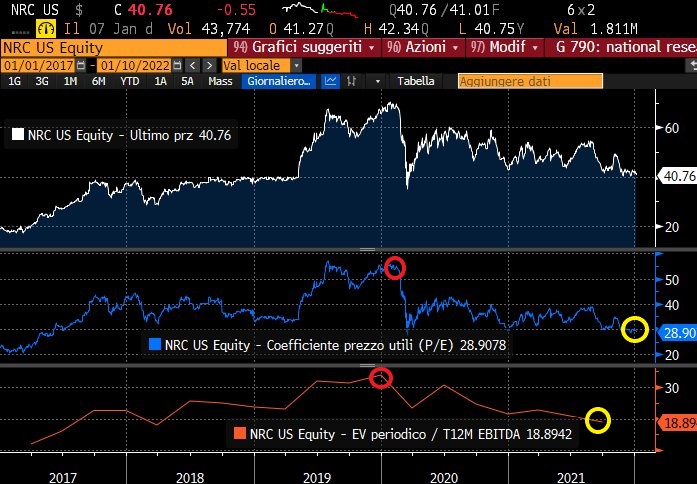This screenshot has width=697, height=484.
Task: Click the 40.76 last price axis label
Action: pyautogui.click(x=678, y=176)
